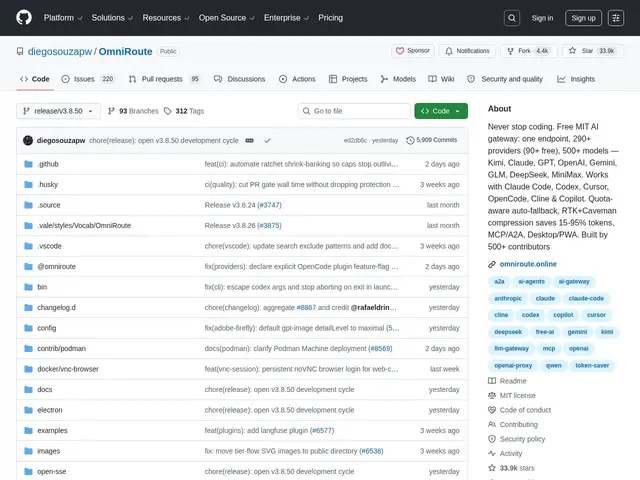Open the search magnifier icon in header

point(512,18)
